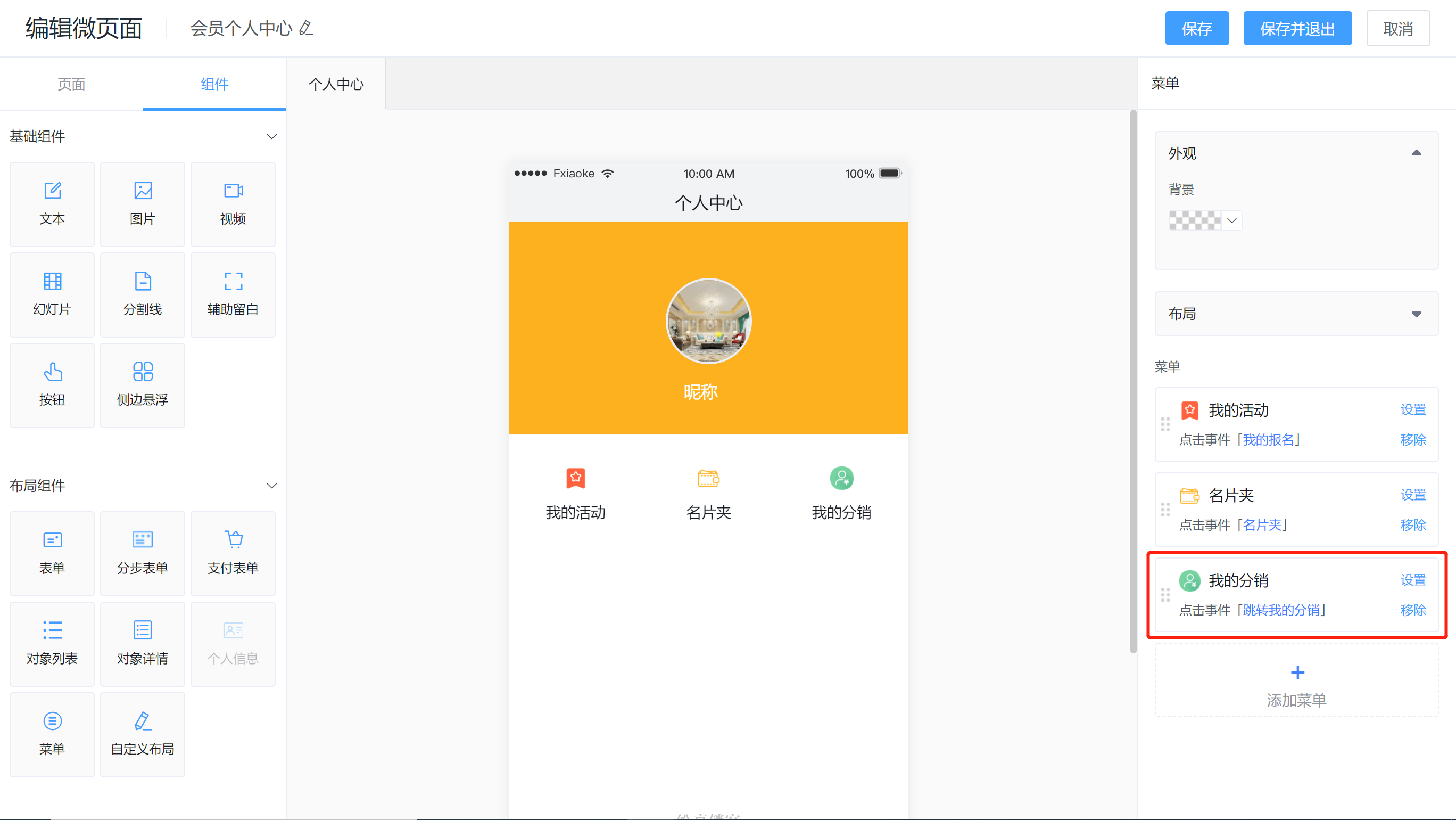Click the pencil icon to rename 会员个人中心
The width and height of the screenshot is (1456, 820).
point(306,28)
